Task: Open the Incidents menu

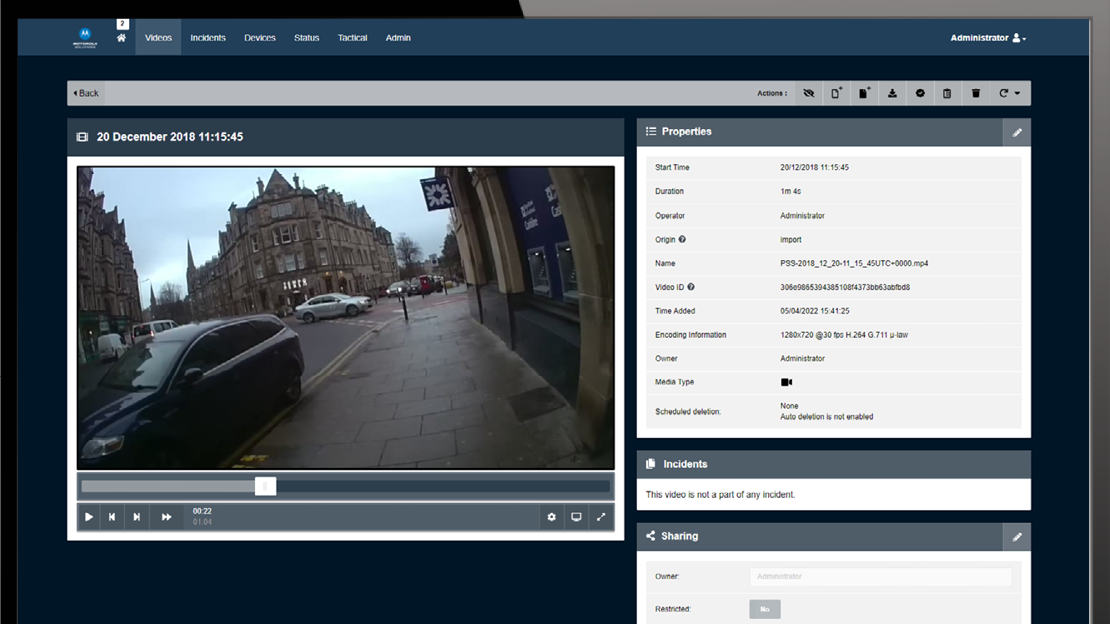Action: [x=208, y=38]
